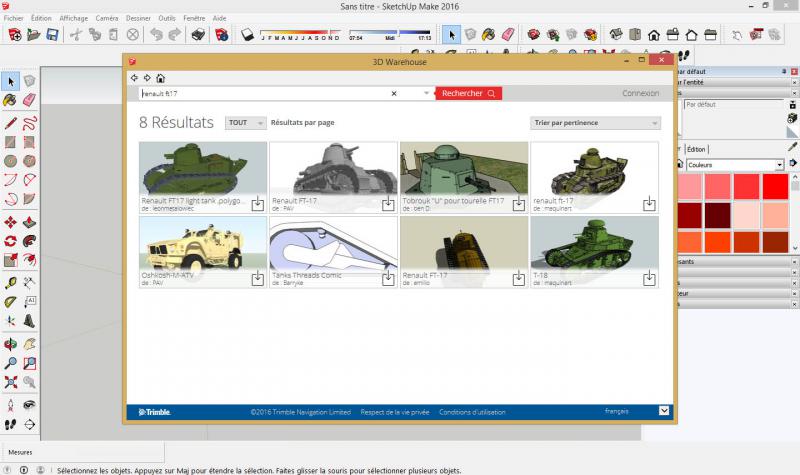Select the Front view house icon
Screen dimensions: 800x475
[654, 35]
